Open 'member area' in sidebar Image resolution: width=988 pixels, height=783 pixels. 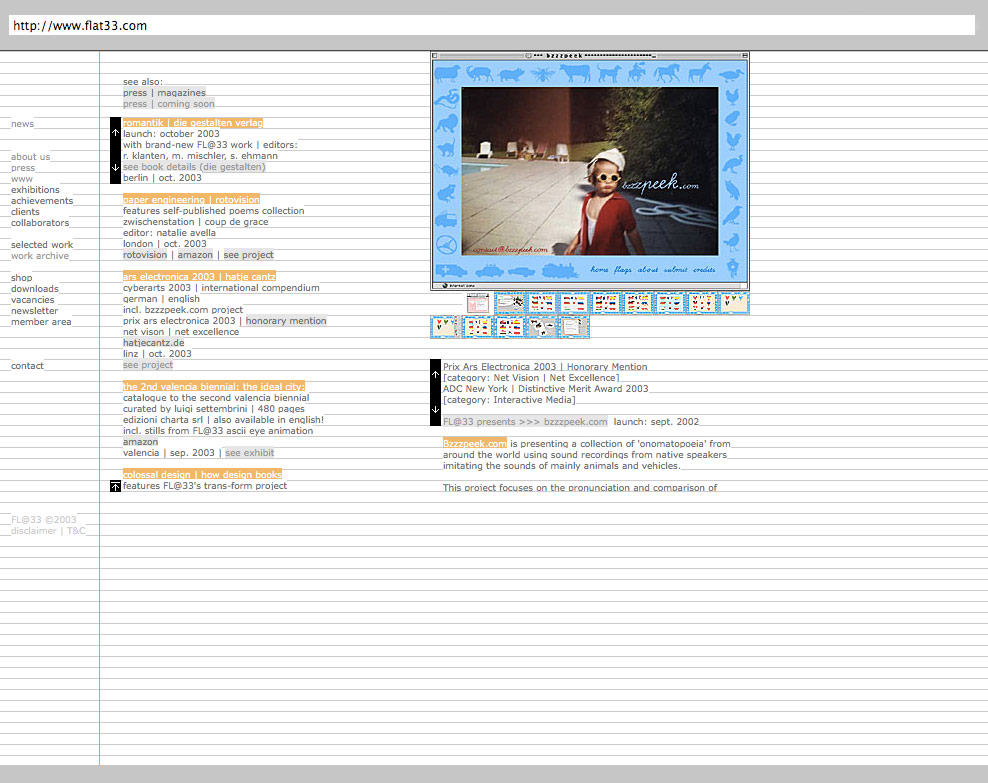coord(41,322)
